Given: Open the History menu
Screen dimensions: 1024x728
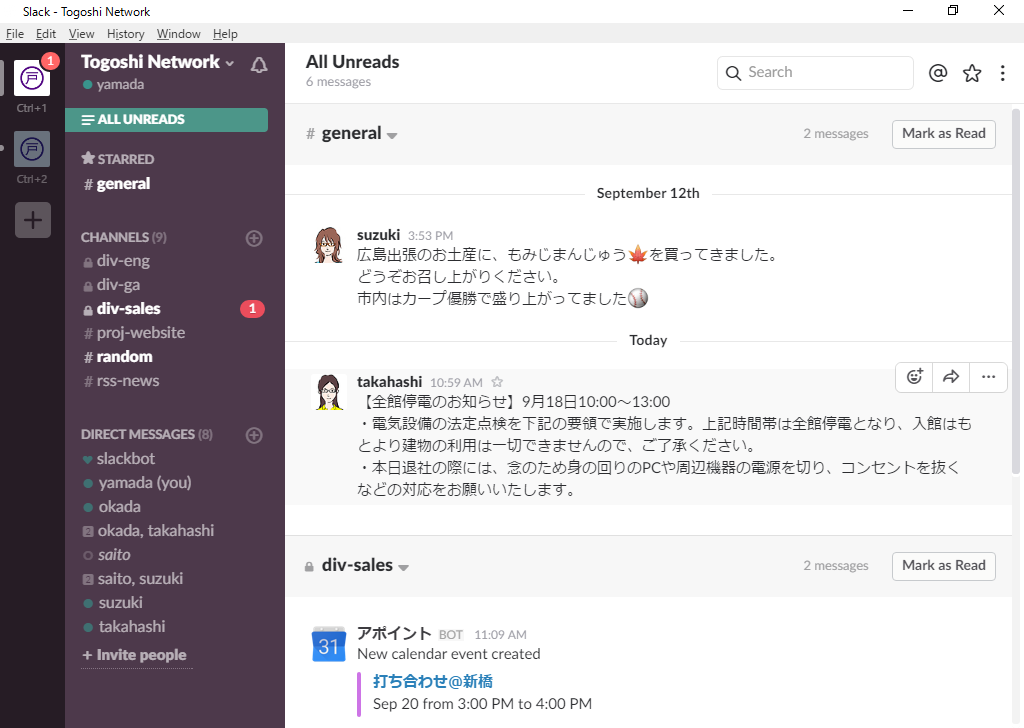Looking at the screenshot, I should (125, 34).
